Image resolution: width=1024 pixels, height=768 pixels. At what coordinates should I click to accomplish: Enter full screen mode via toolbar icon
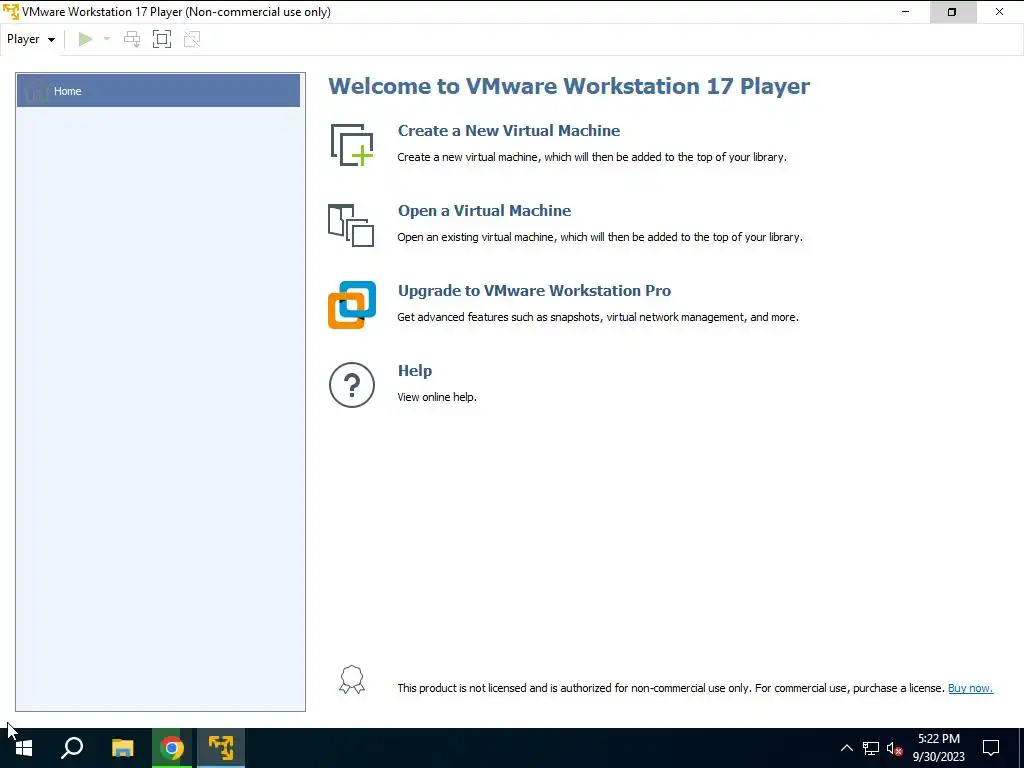[162, 39]
